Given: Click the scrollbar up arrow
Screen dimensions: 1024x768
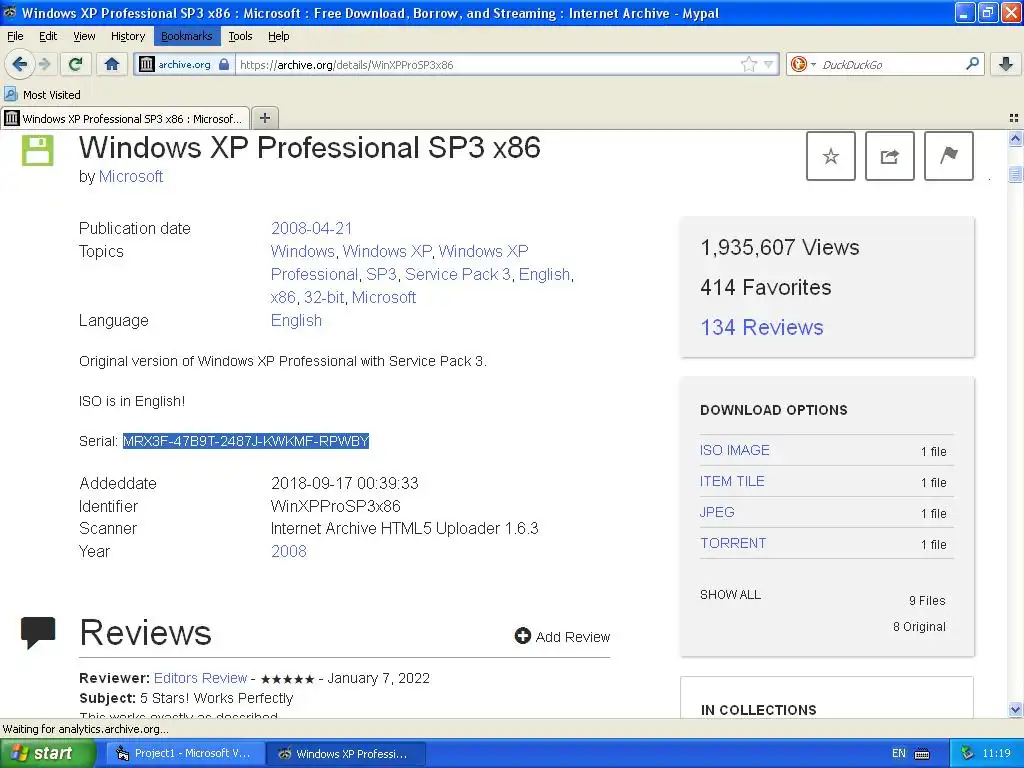Looking at the screenshot, I should (x=1015, y=138).
